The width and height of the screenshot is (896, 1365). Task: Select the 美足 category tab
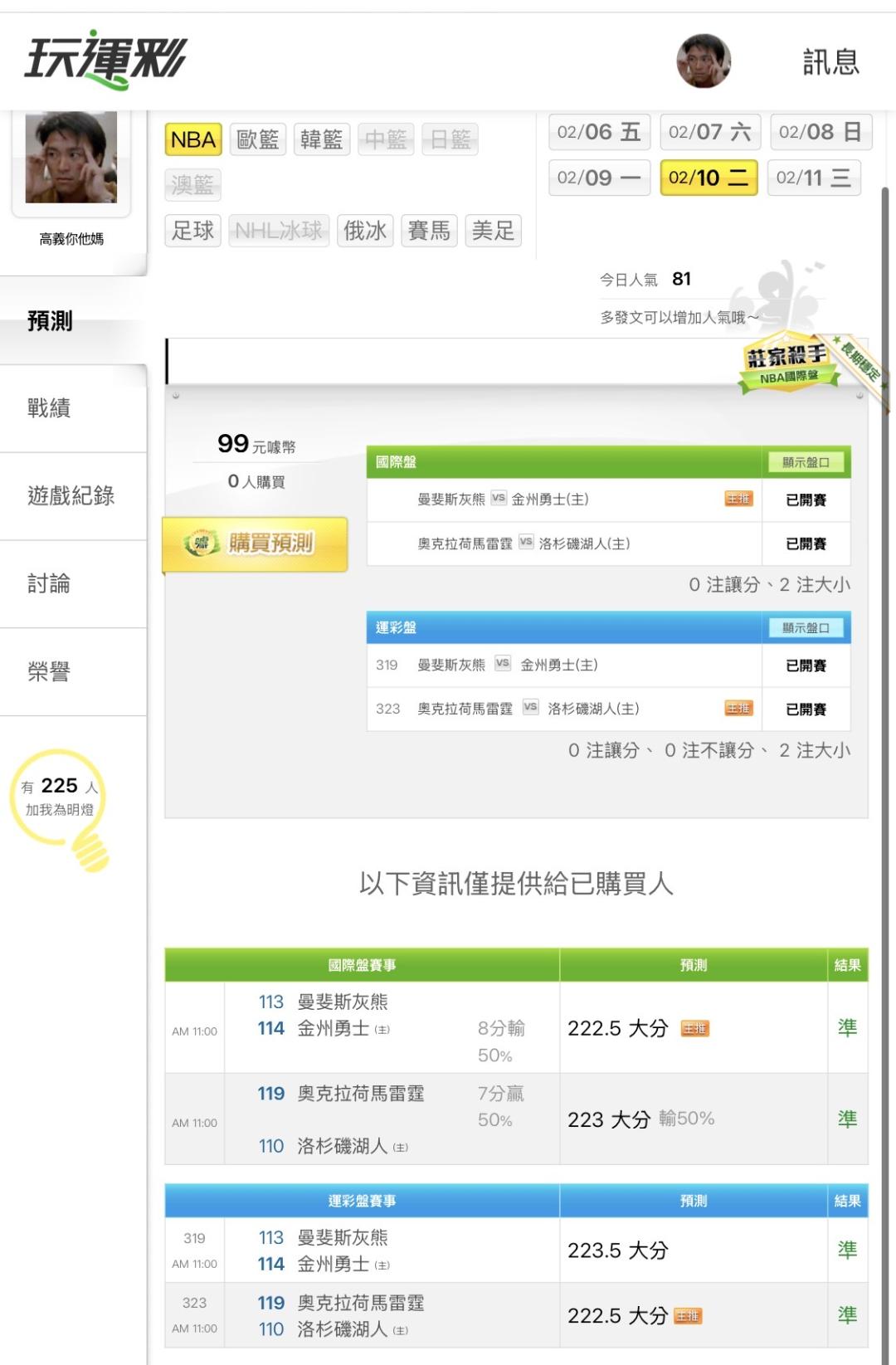click(x=494, y=230)
